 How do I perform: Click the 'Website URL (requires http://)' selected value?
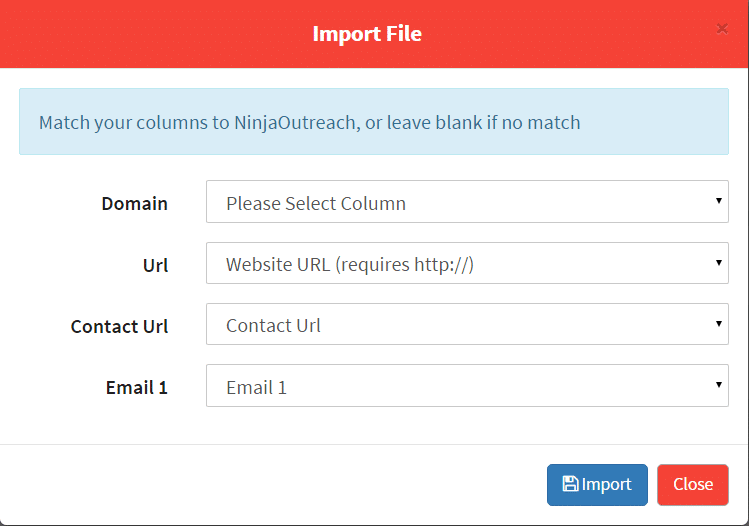tap(350, 265)
